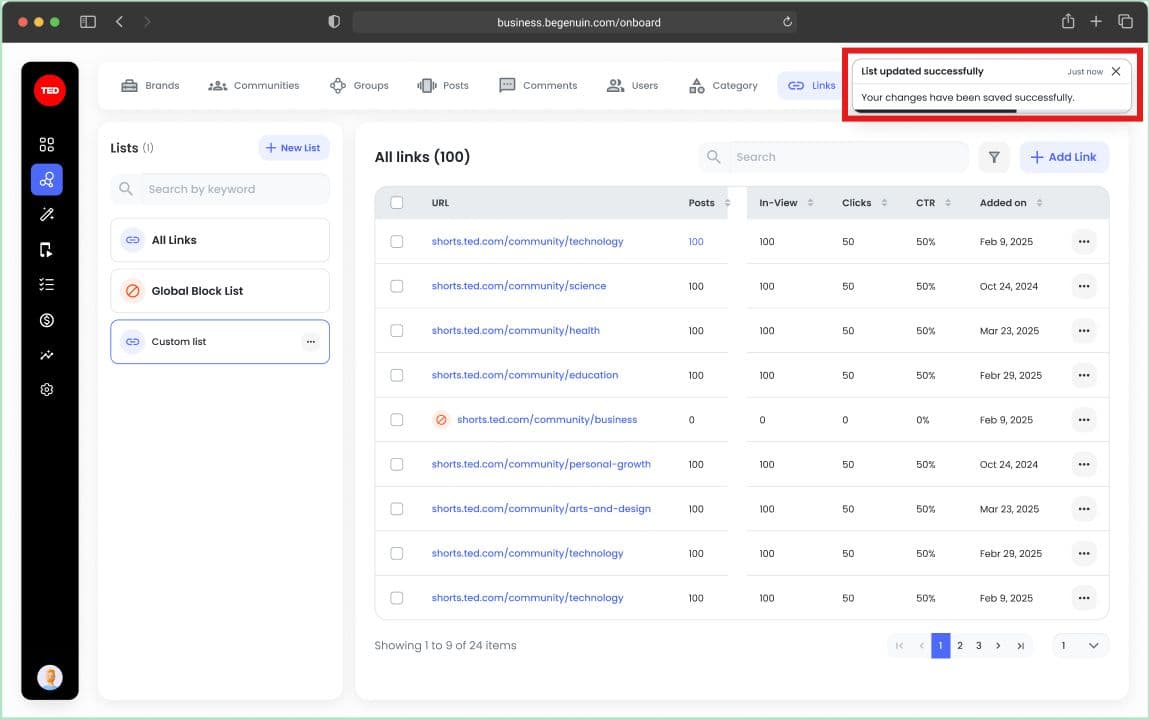
Task: Jump to first page in pagination
Action: (x=899, y=646)
